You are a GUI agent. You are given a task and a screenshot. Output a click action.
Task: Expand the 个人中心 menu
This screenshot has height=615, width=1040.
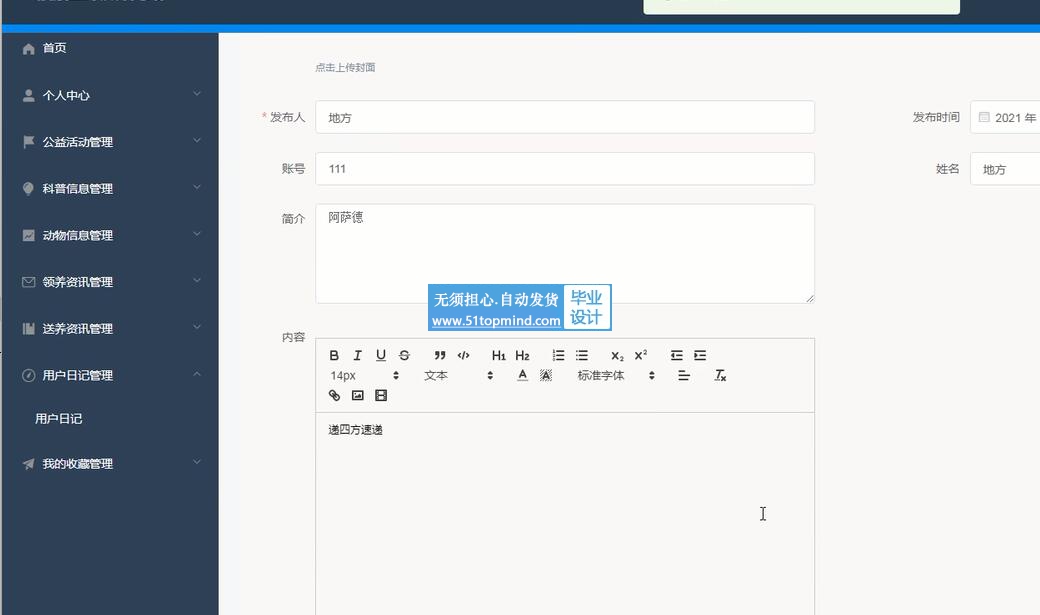pos(110,95)
